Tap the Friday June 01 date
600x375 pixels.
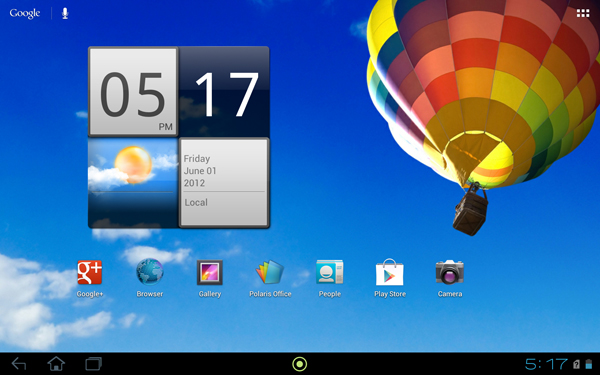tap(200, 171)
